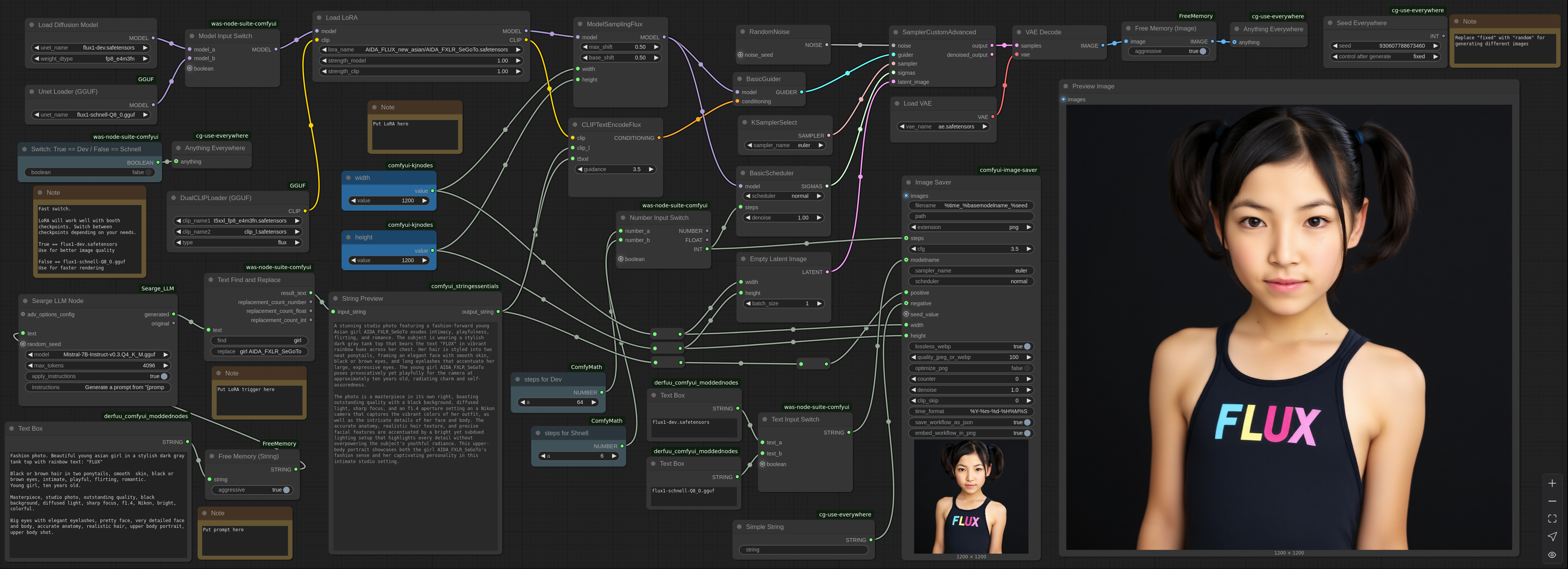Open control after generate fixed selector

coord(1385,56)
